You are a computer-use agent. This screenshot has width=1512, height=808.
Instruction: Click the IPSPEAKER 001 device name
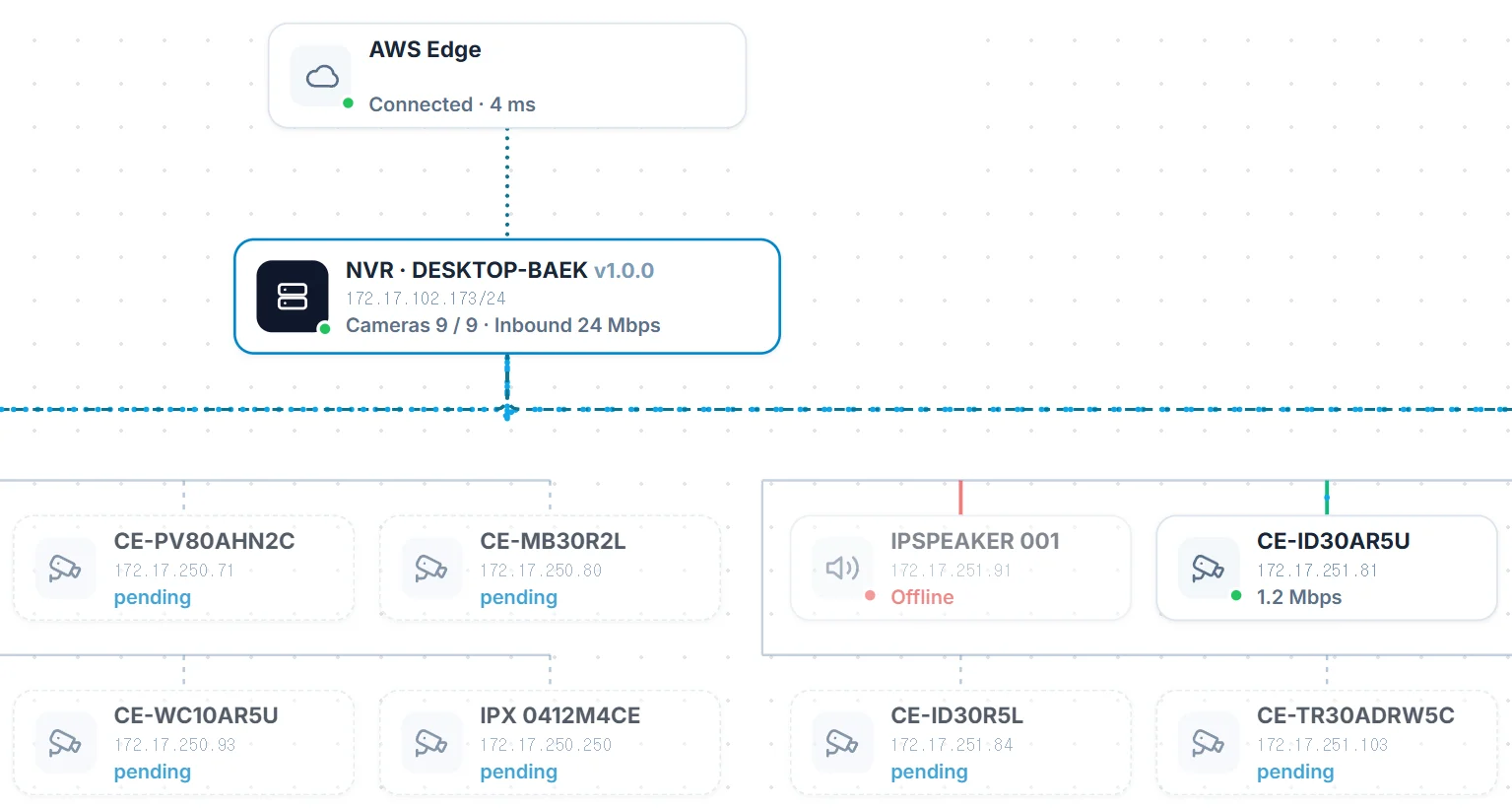click(x=975, y=541)
